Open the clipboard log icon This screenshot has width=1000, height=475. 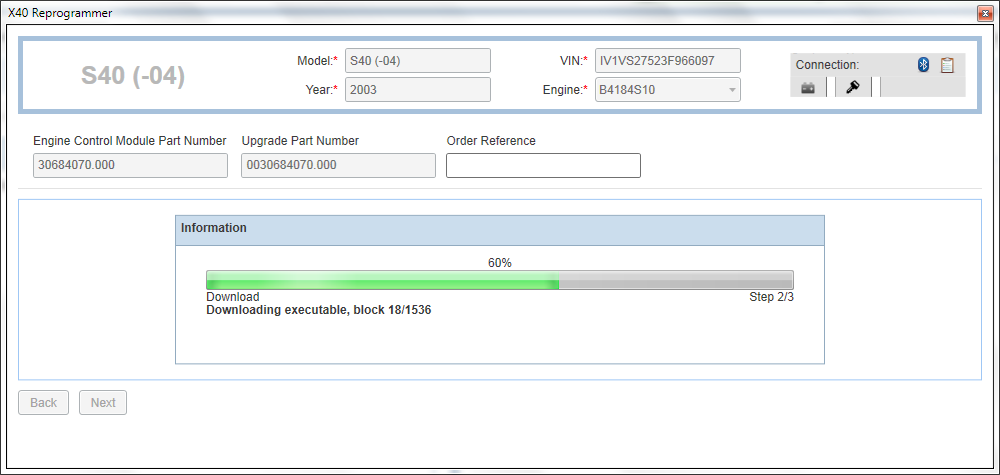tap(947, 64)
